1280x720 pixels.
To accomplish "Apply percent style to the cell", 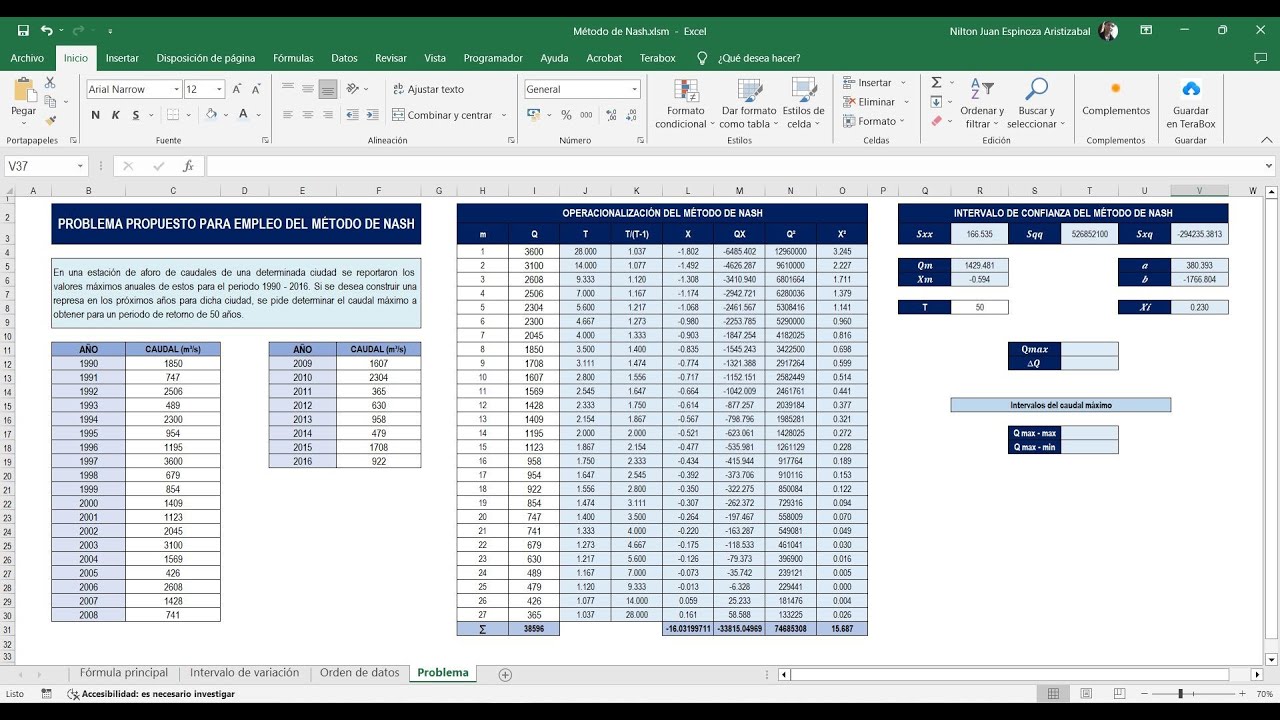I will pos(567,115).
